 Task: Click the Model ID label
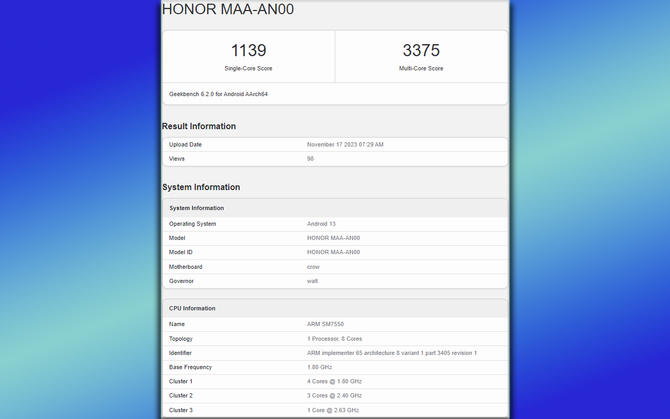click(x=181, y=252)
